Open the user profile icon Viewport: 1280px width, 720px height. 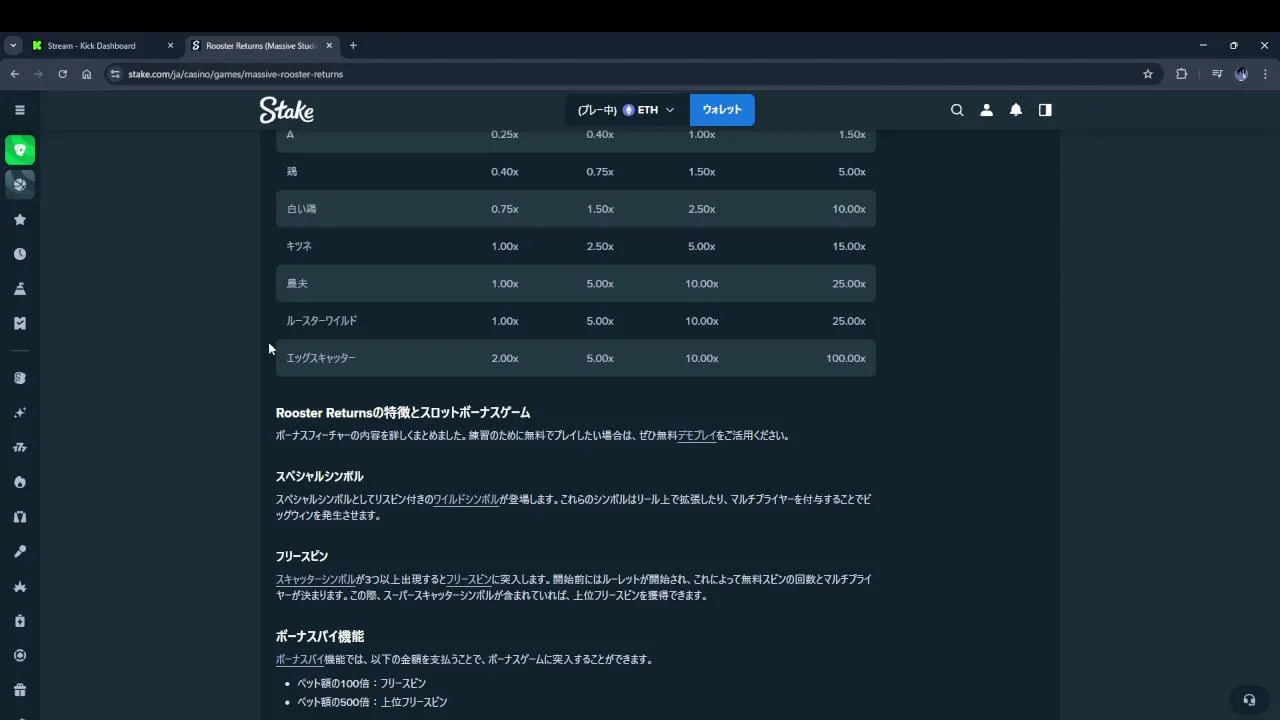[x=986, y=110]
